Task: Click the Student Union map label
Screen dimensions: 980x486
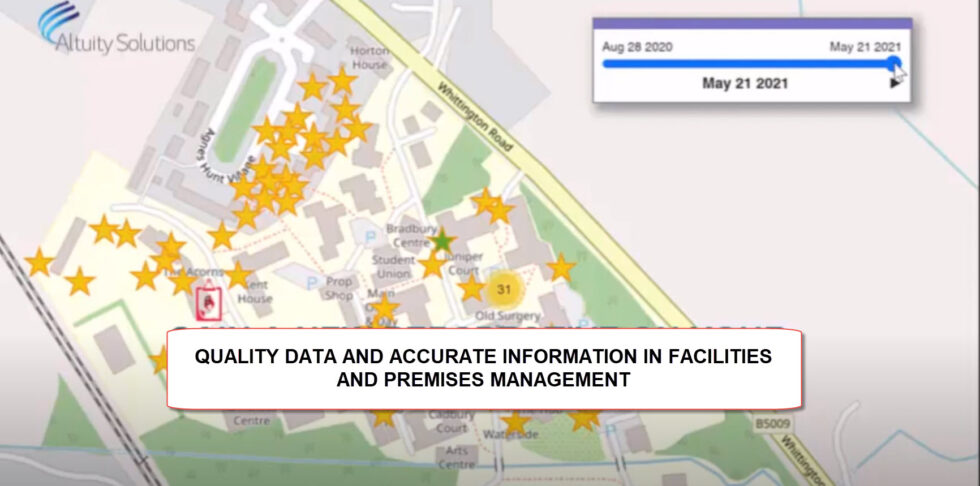Action: tap(393, 267)
